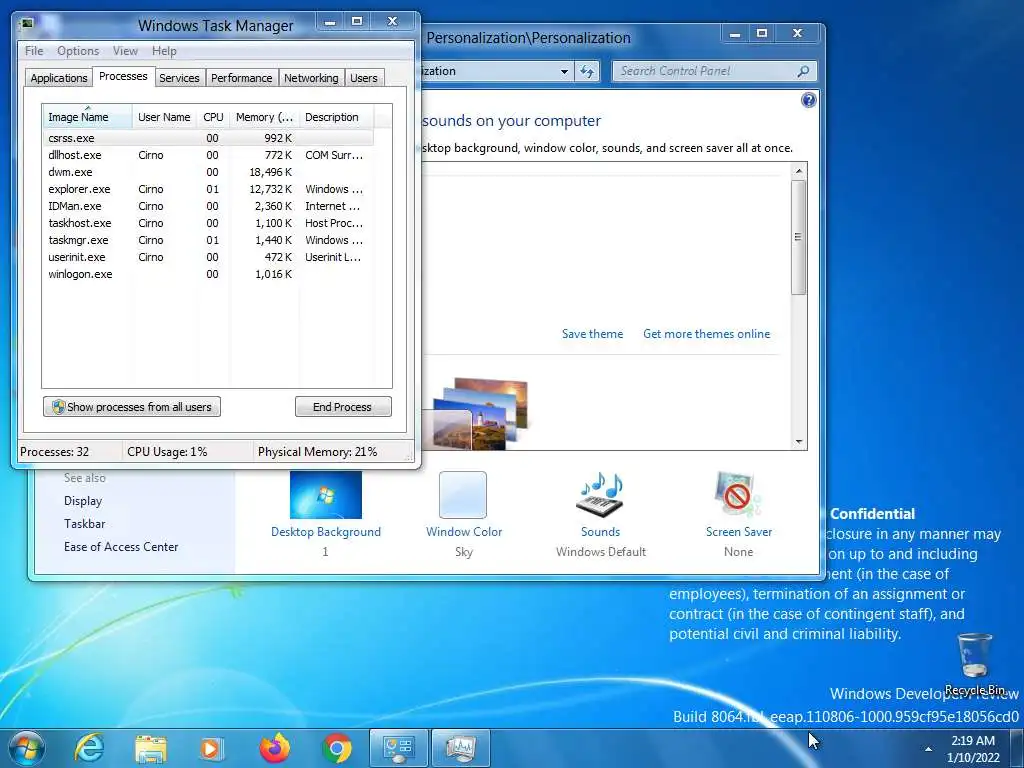Click the Screen Saver text link
Image resolution: width=1024 pixels, height=768 pixels.
click(739, 532)
